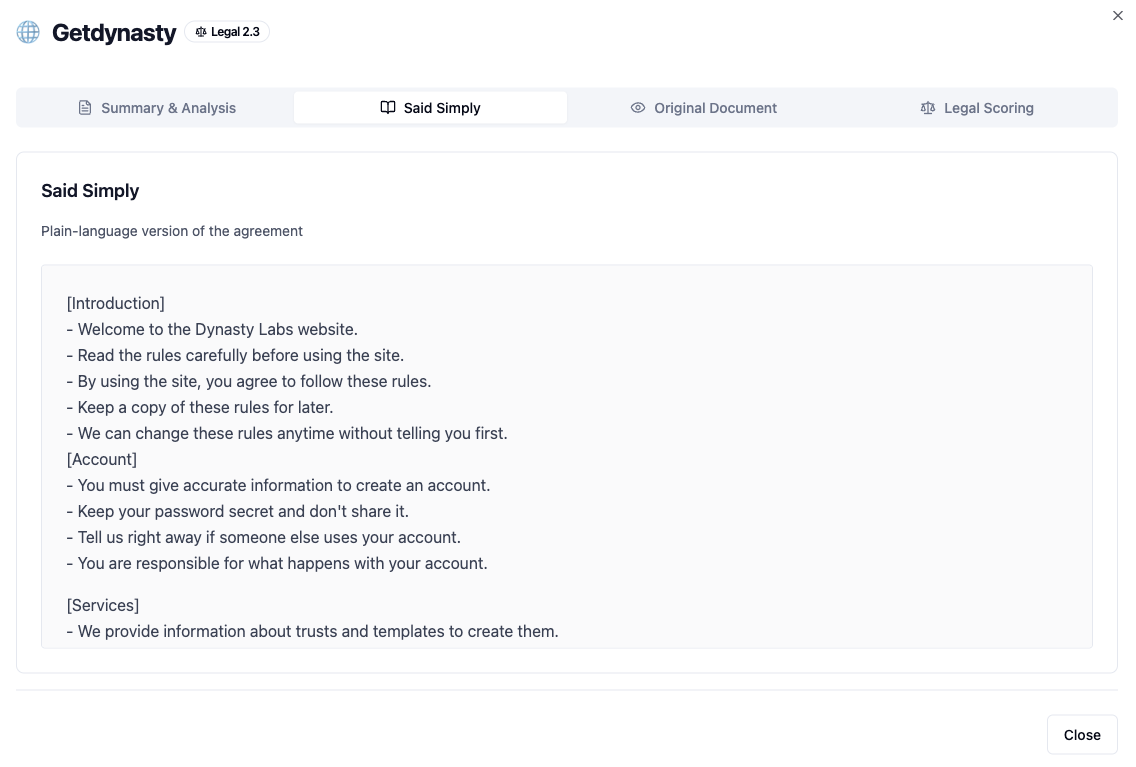Dismiss dialog with the X icon
Screen dimensions: 1136x767
[1118, 15]
